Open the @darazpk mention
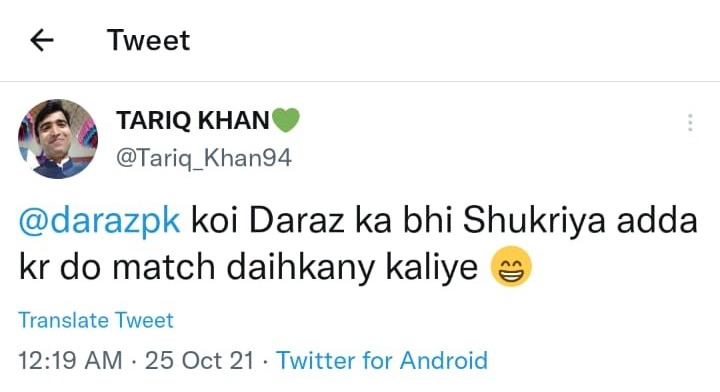Screen dimensions: 720x392 (x=99, y=221)
